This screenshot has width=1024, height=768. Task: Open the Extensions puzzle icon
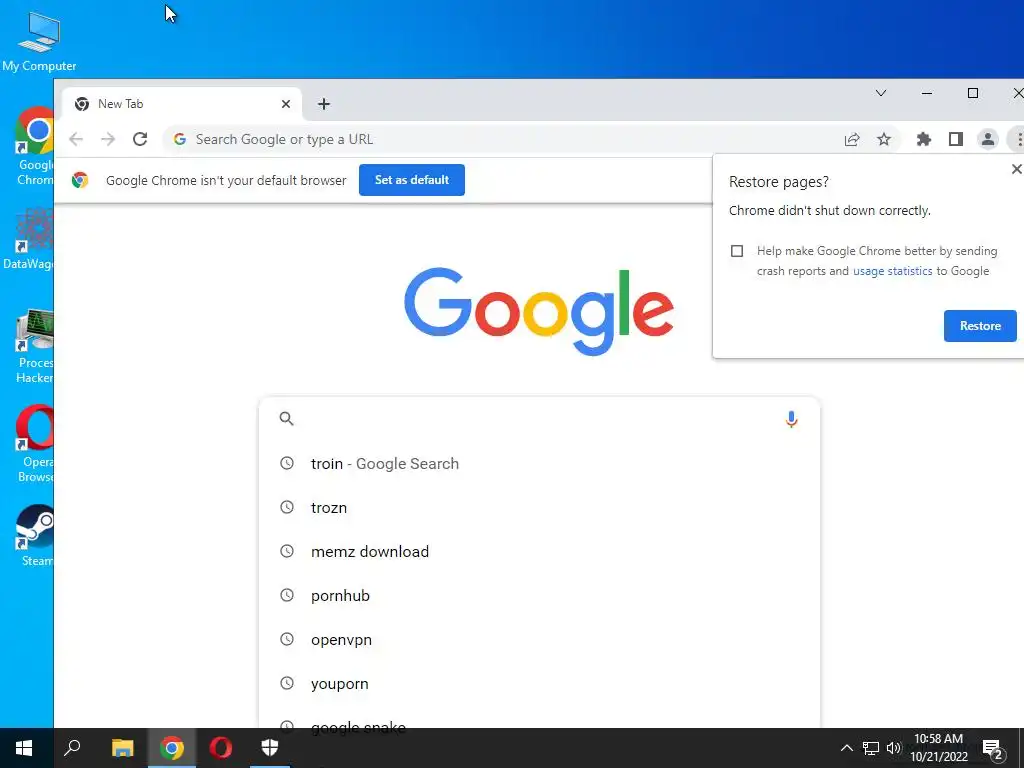(x=923, y=139)
